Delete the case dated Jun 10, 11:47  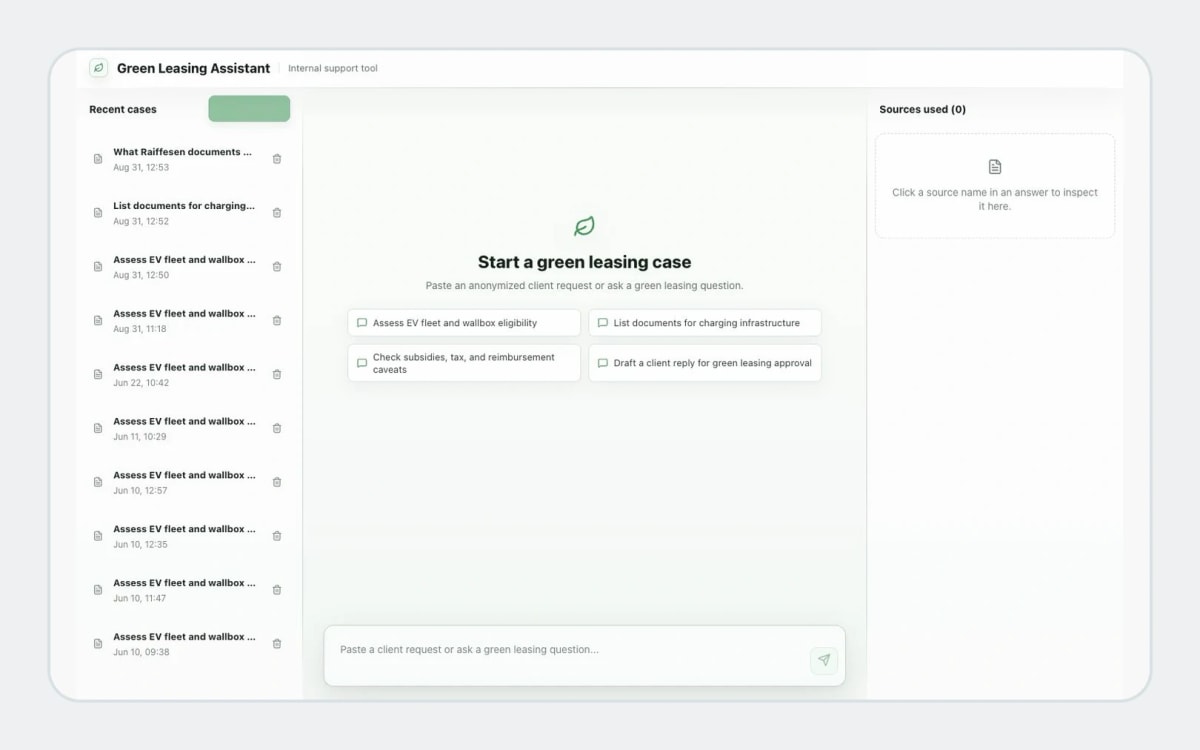coord(277,590)
